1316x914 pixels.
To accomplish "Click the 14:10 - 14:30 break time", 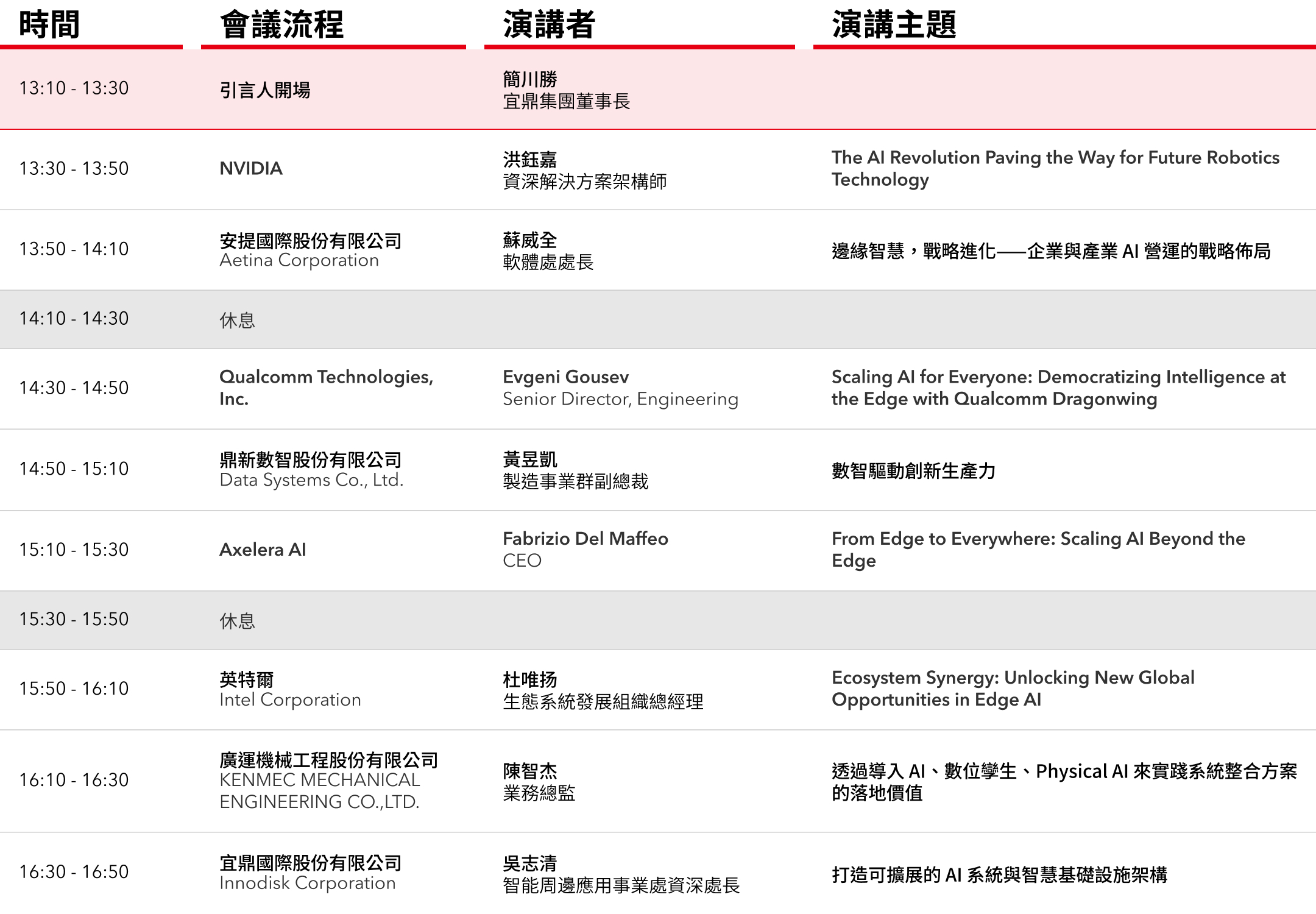I will pos(74,319).
